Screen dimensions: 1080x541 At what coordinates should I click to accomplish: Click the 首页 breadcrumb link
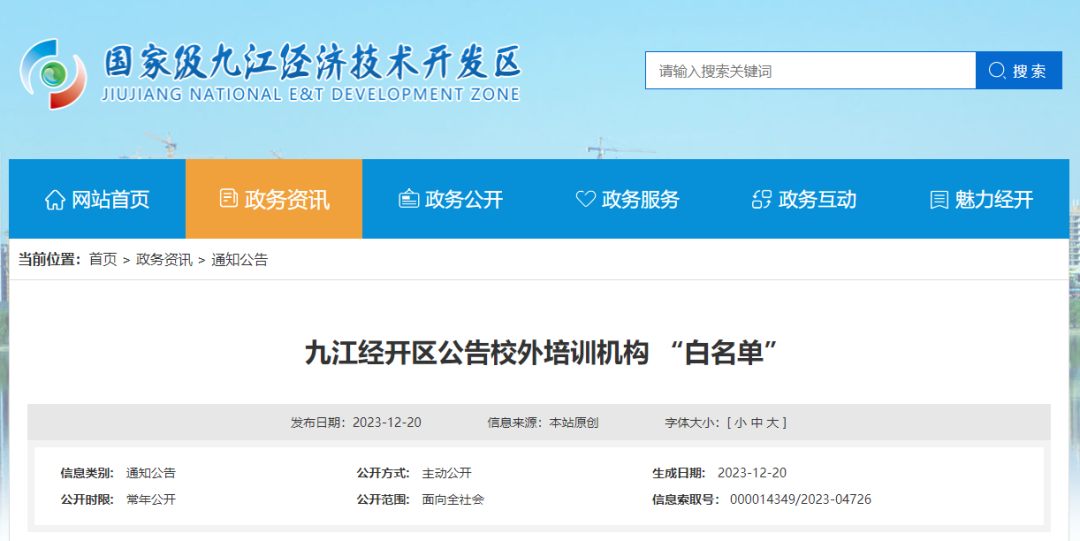point(103,260)
